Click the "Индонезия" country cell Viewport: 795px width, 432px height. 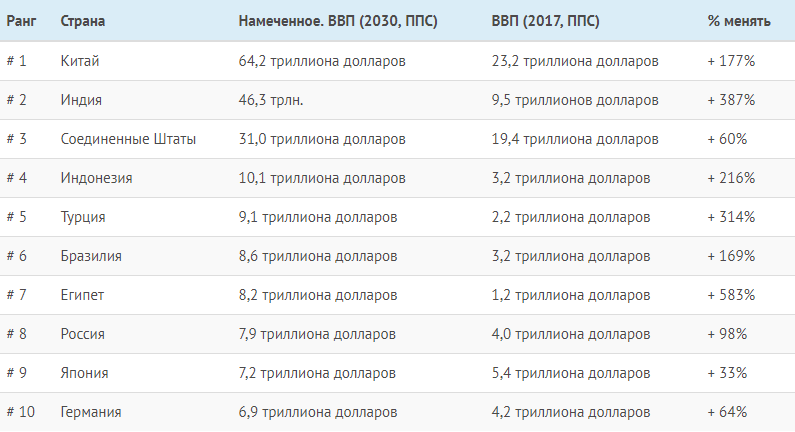click(x=96, y=178)
